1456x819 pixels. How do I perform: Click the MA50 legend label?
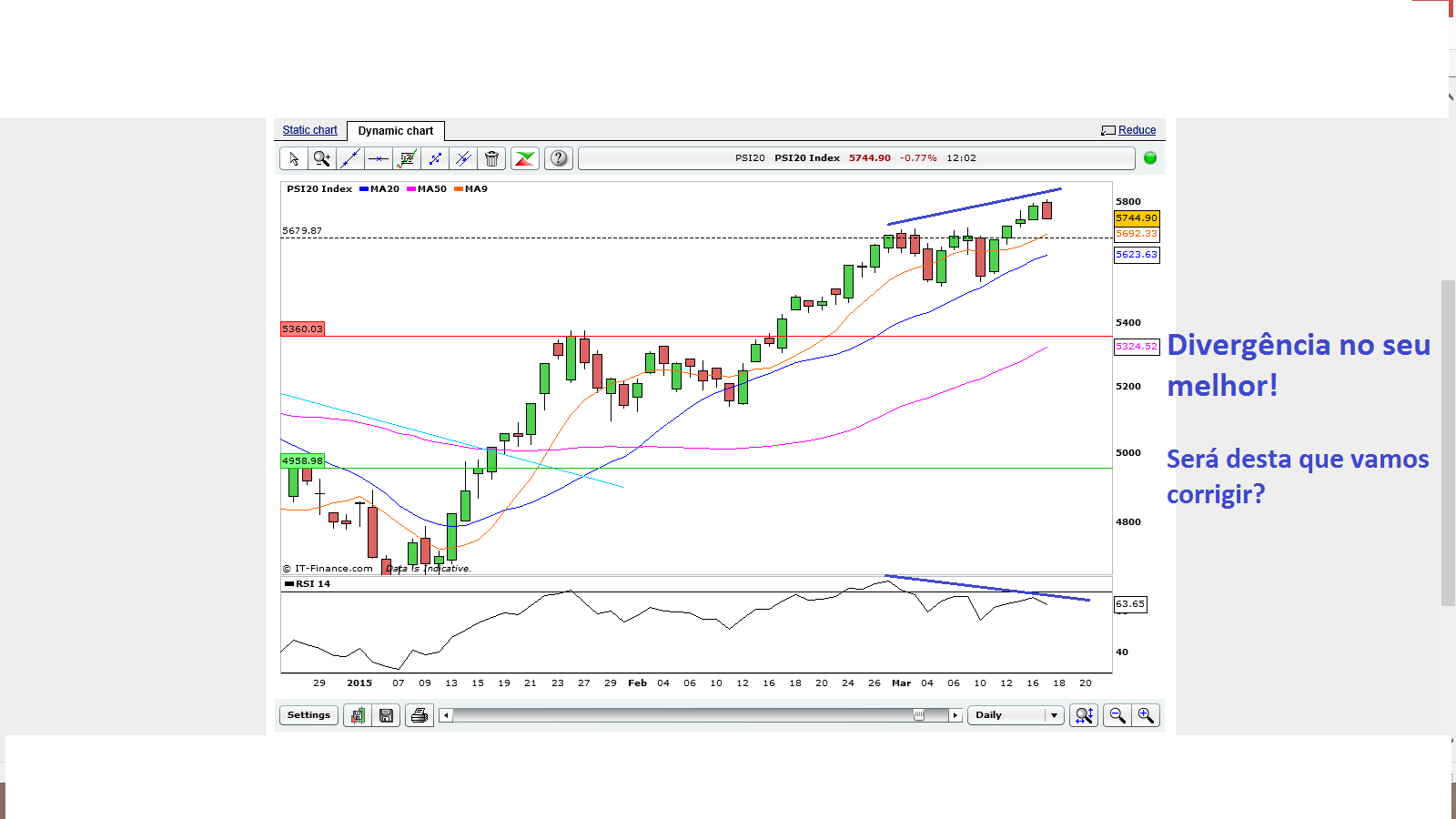(427, 189)
